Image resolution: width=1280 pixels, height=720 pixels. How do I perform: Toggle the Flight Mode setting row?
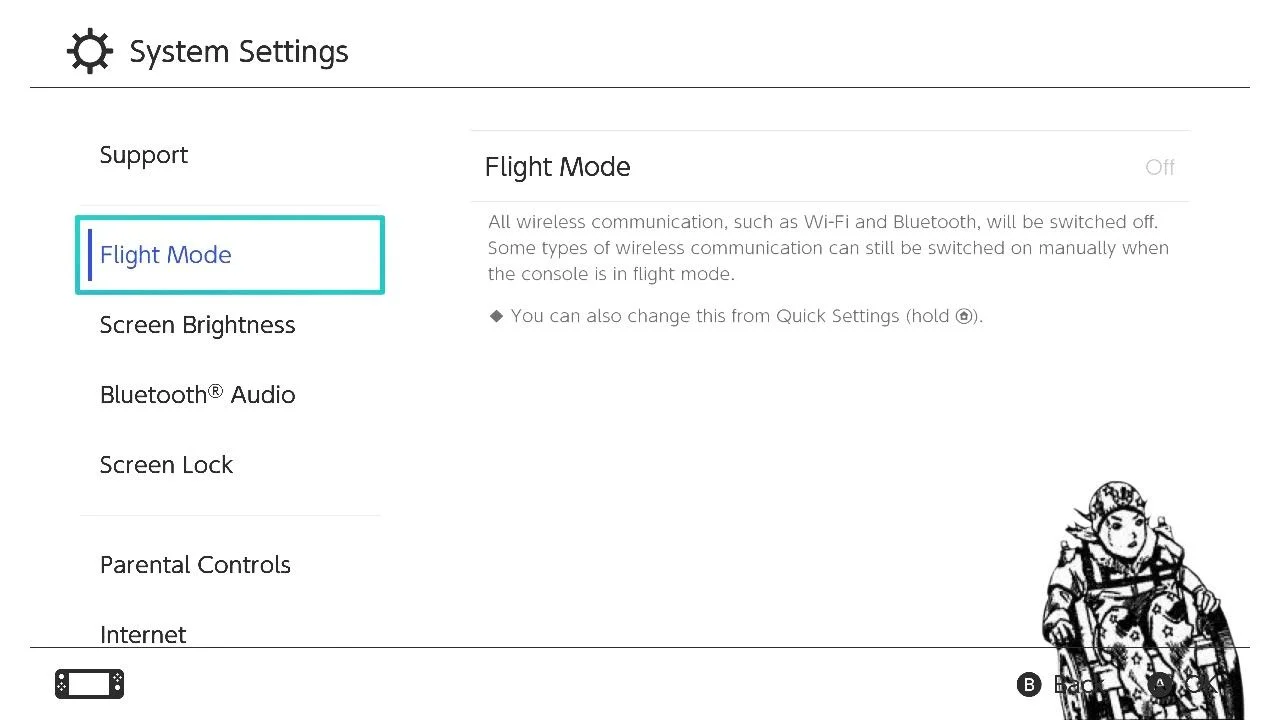[x=830, y=167]
